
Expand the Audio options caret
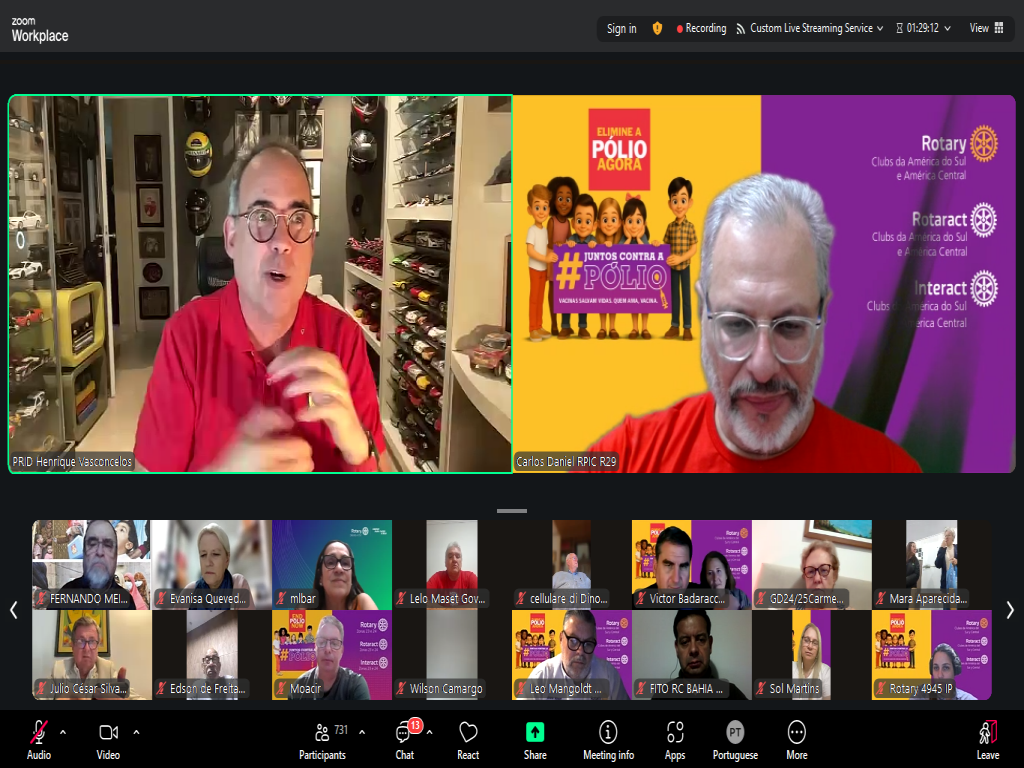click(63, 731)
